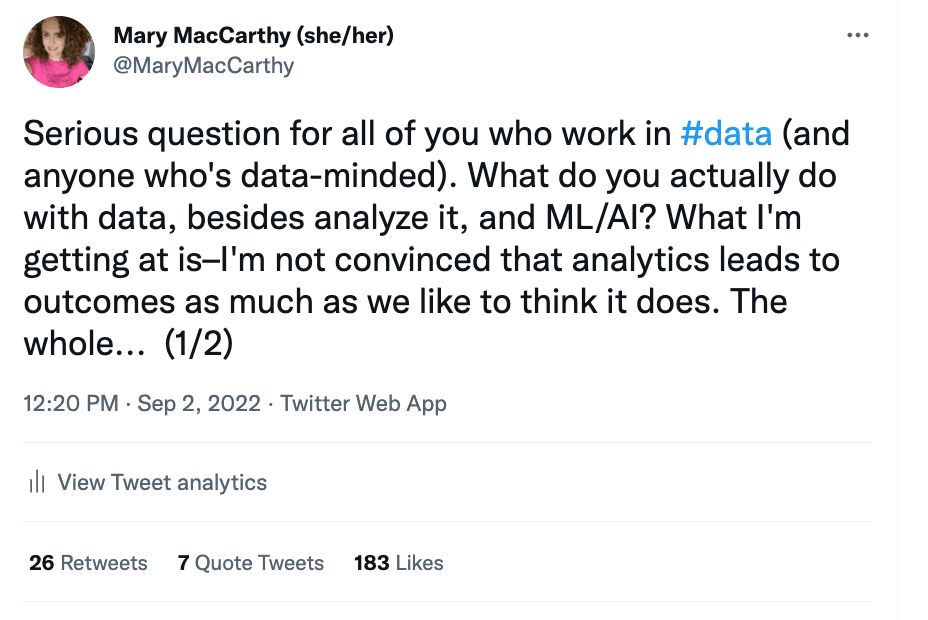Show the Retweets list
The width and height of the screenshot is (928, 620).
pyautogui.click(x=104, y=563)
